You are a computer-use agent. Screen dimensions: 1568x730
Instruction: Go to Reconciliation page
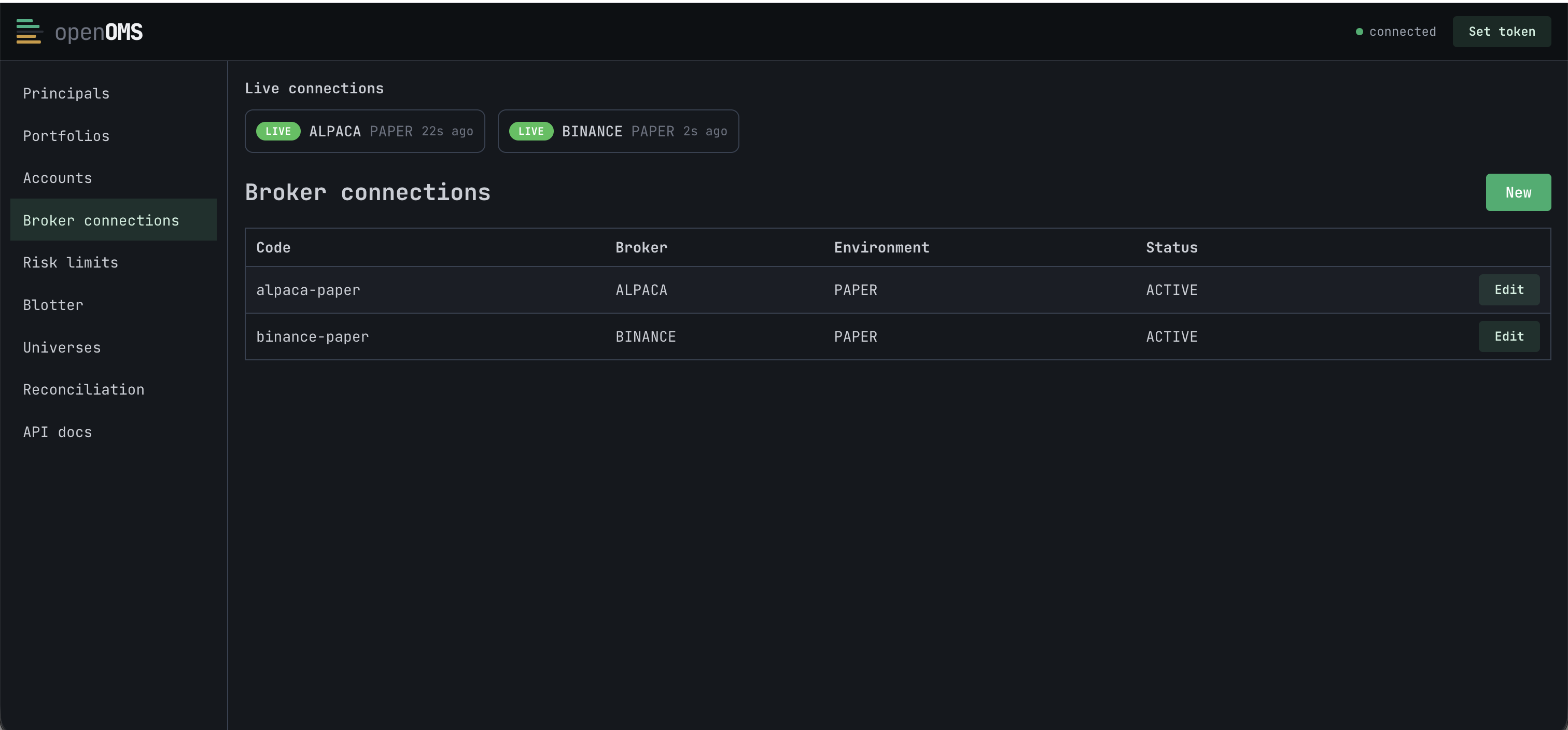113,389
